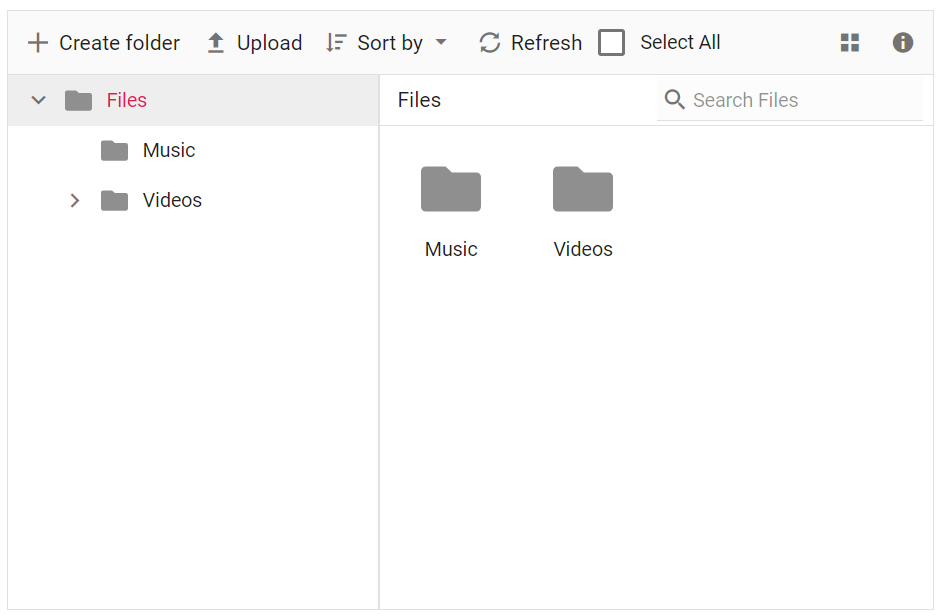Click the Select All label
This screenshot has height=616, width=940.
click(x=680, y=43)
